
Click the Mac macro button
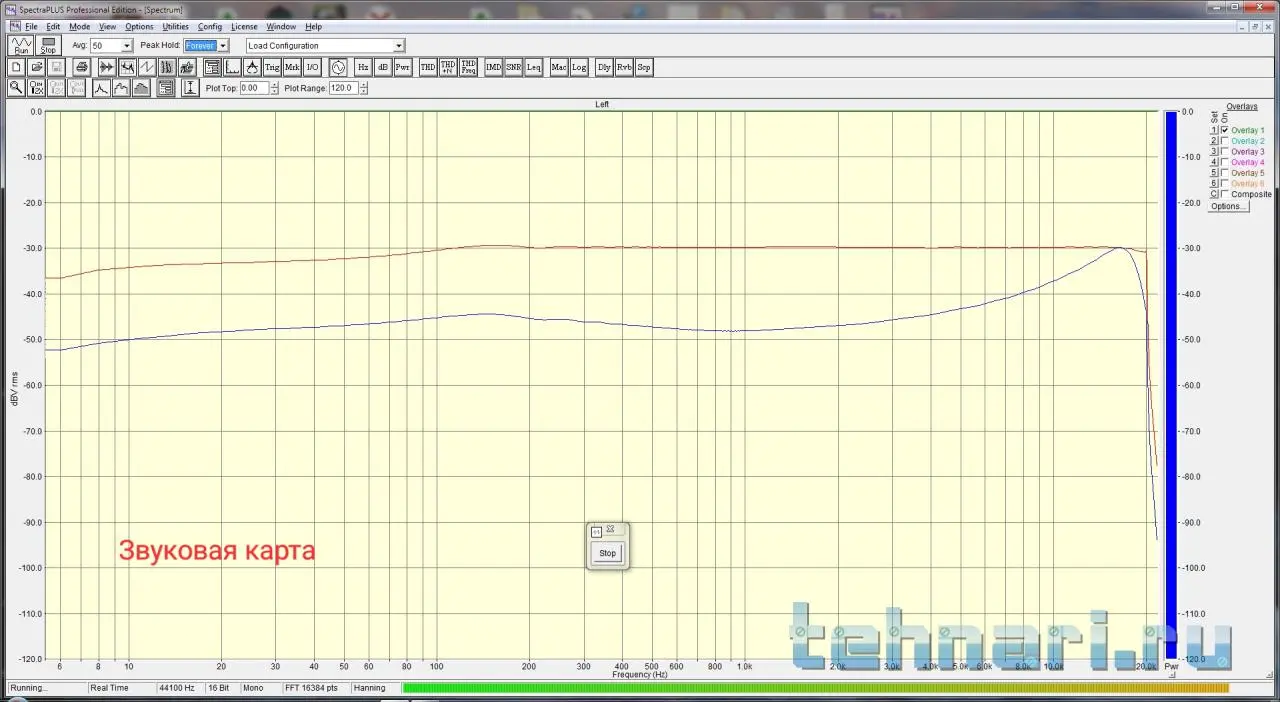pos(558,67)
